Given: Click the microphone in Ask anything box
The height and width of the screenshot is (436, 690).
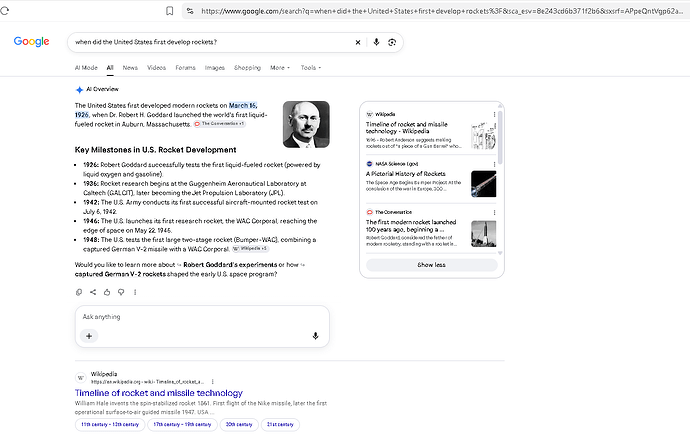Looking at the screenshot, I should (x=315, y=336).
